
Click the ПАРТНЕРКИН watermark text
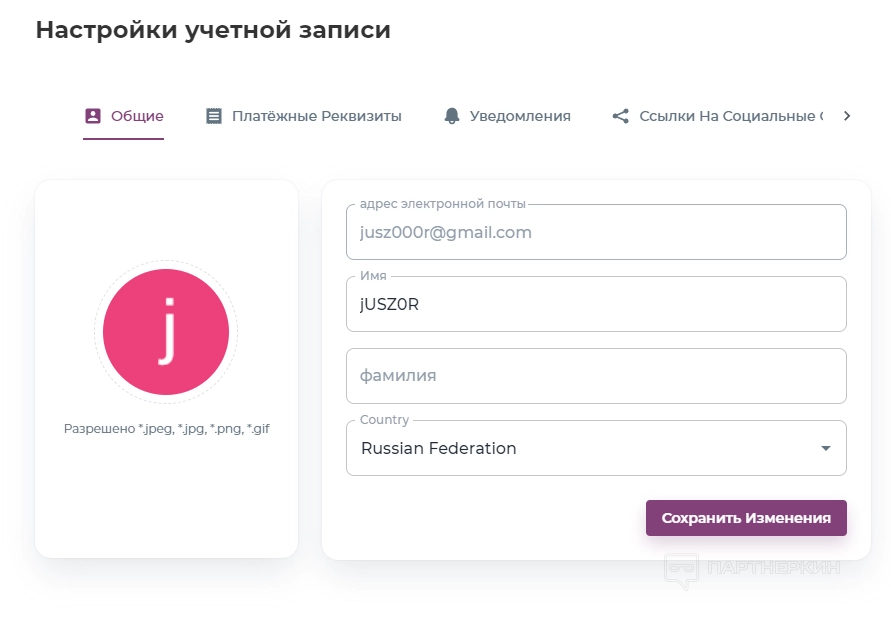pyautogui.click(x=773, y=568)
